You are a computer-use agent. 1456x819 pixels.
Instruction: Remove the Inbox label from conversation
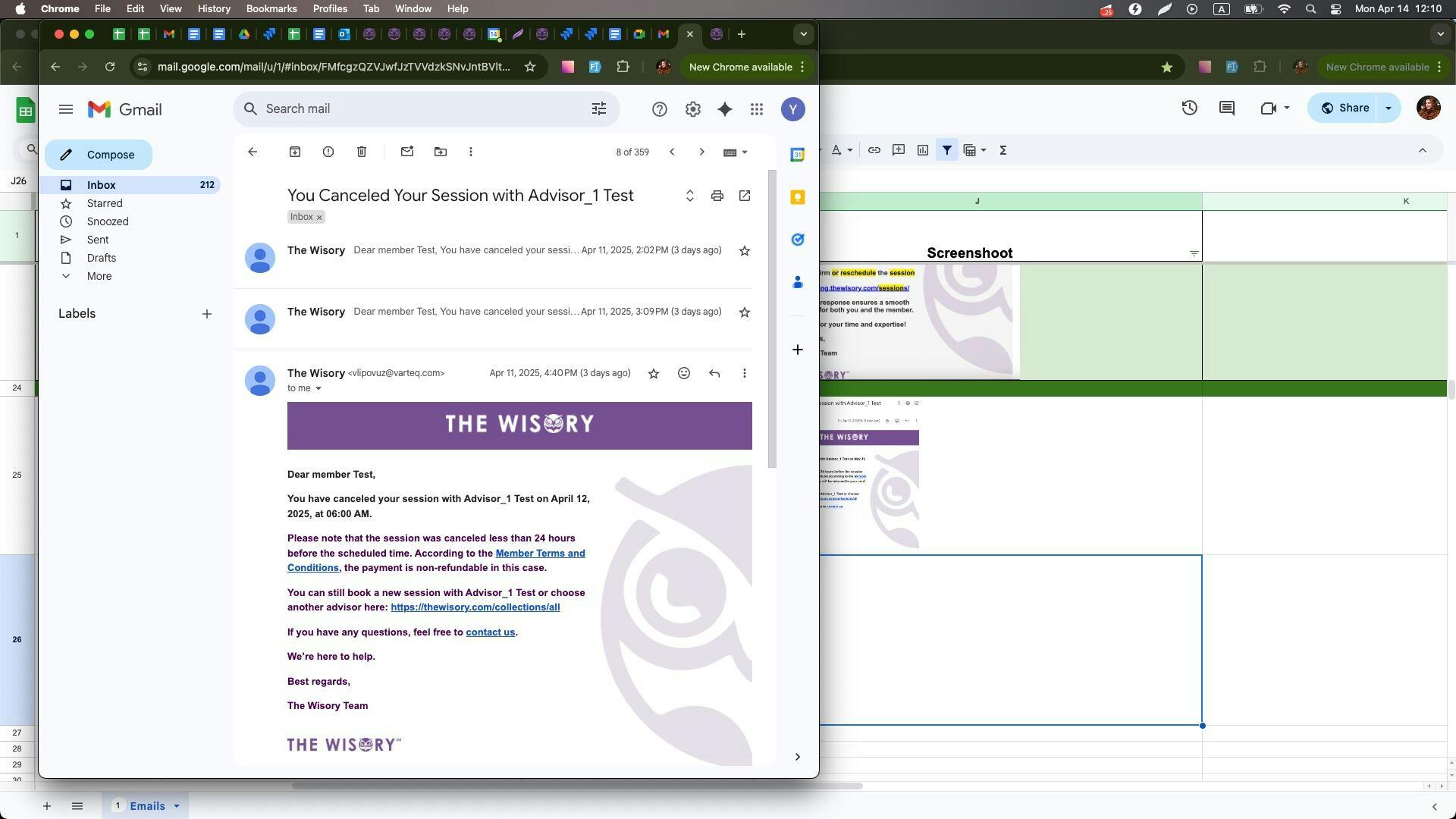[319, 218]
